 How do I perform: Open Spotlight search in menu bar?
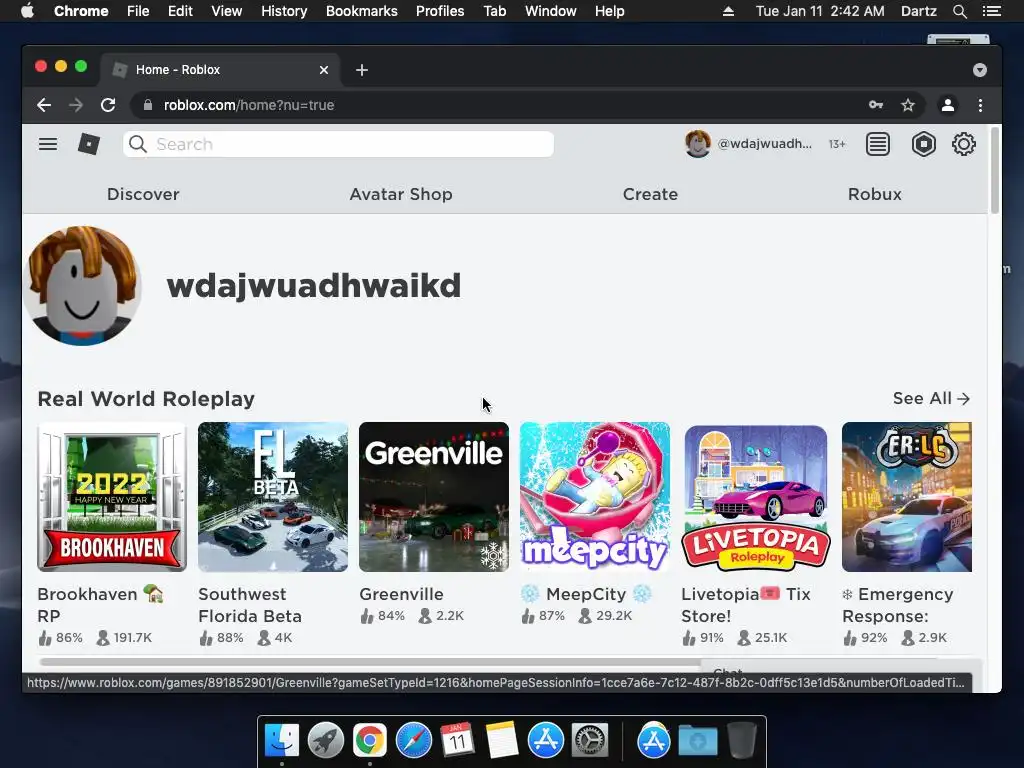tap(959, 11)
